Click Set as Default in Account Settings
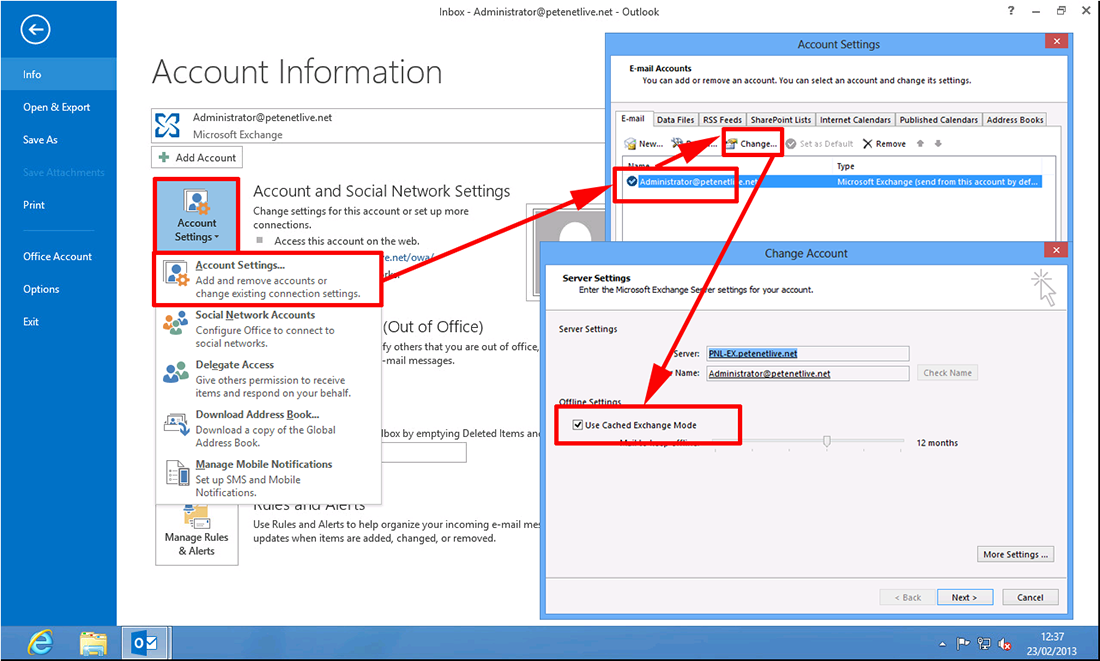 [819, 144]
